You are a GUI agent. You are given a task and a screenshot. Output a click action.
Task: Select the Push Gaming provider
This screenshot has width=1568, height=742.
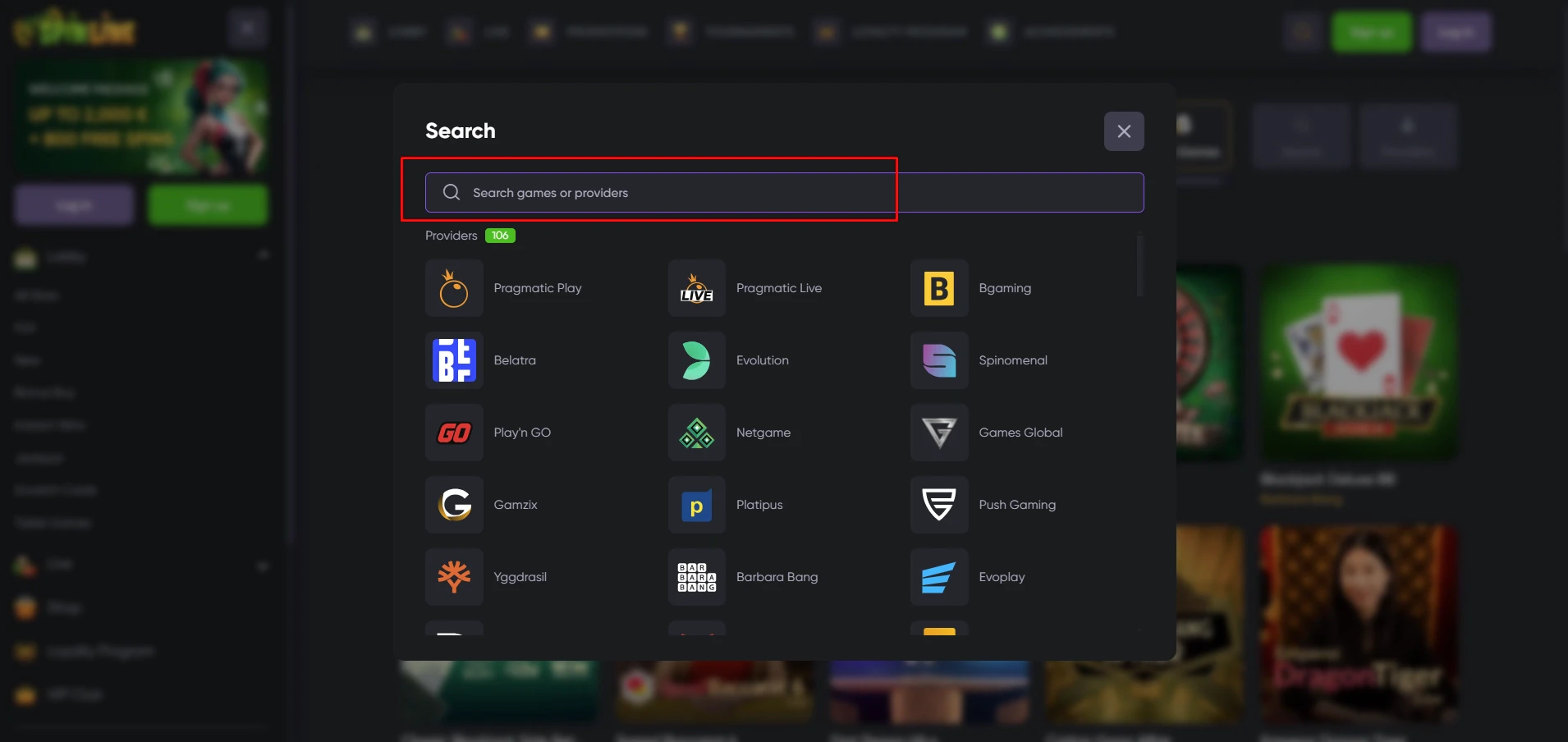pyautogui.click(x=983, y=505)
